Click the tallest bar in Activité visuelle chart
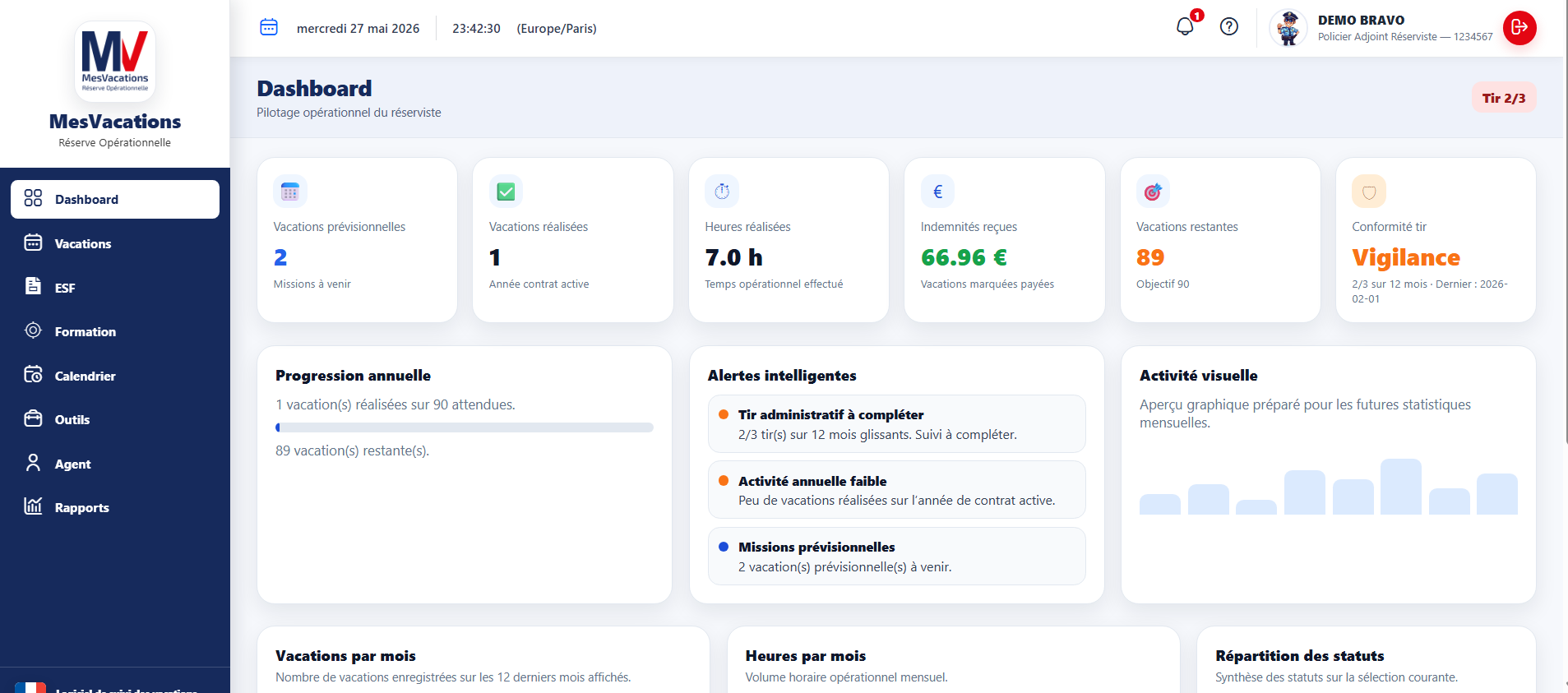Image resolution: width=1568 pixels, height=693 pixels. (x=1401, y=487)
